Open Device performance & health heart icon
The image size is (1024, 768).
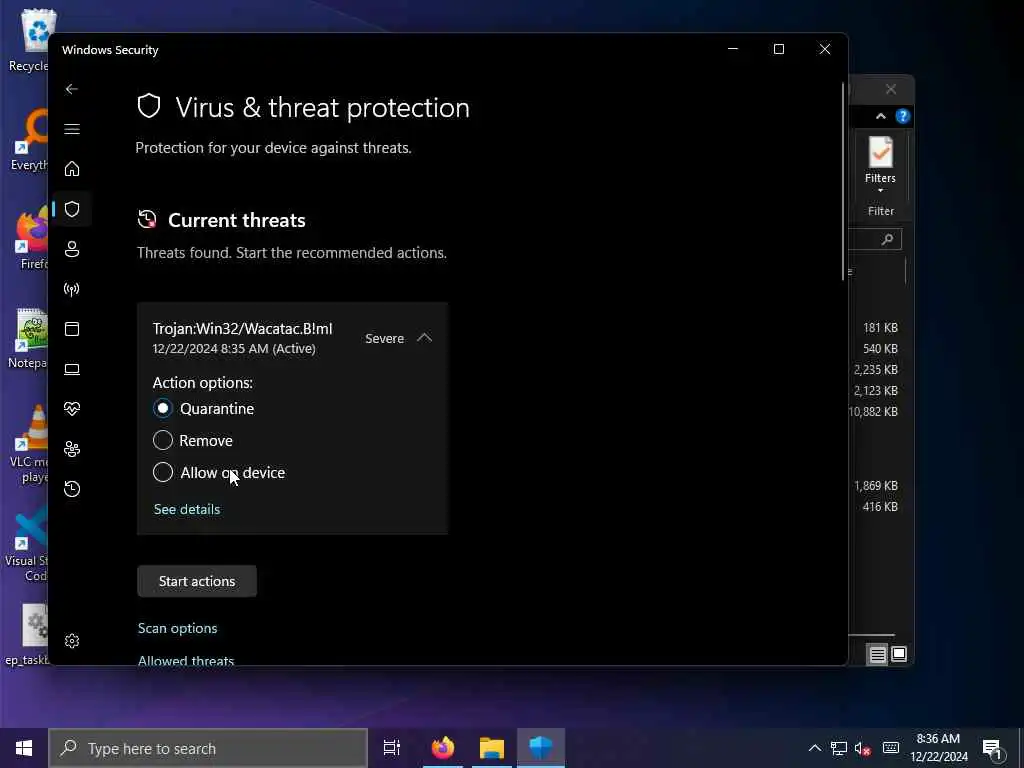(x=72, y=409)
